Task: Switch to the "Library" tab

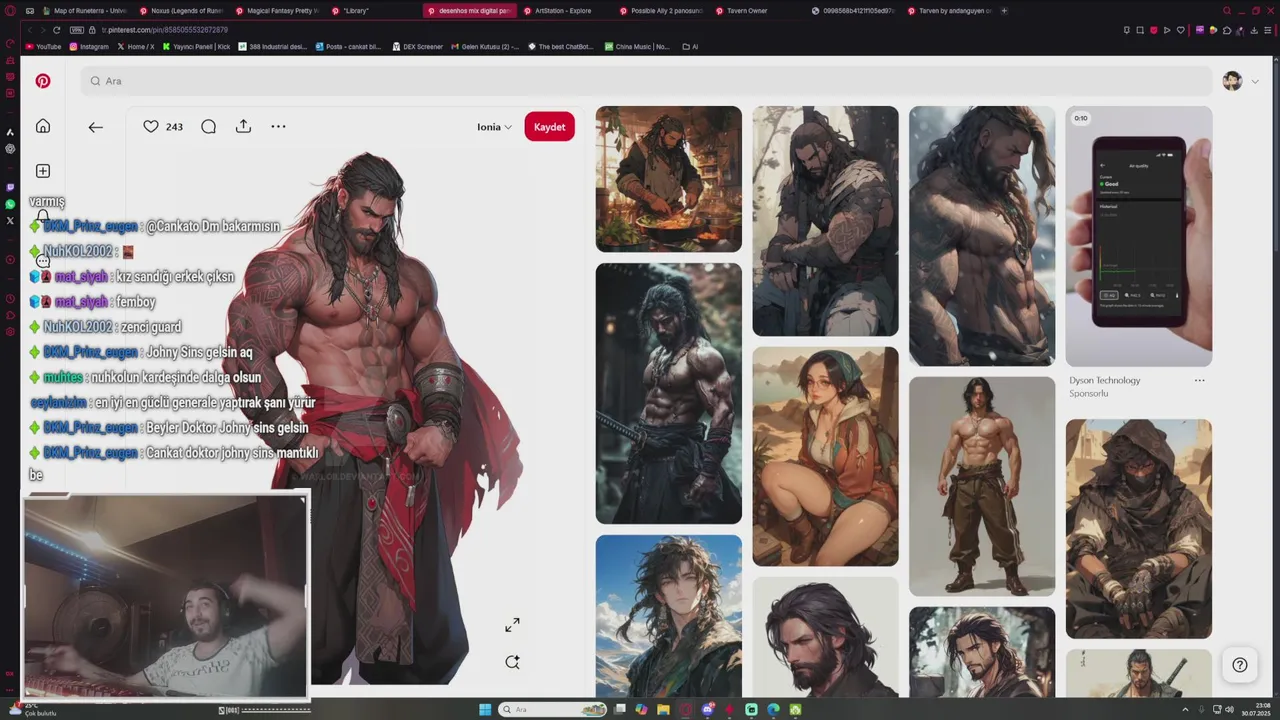Action: tap(373, 11)
